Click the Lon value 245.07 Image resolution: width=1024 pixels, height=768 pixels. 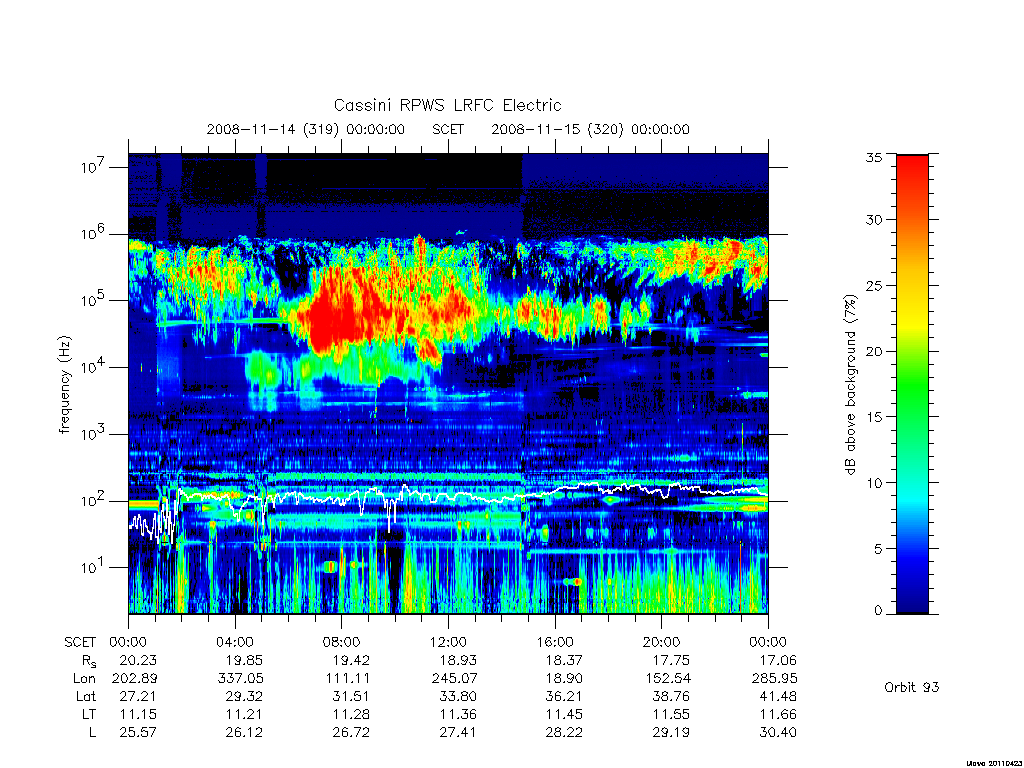pos(455,679)
